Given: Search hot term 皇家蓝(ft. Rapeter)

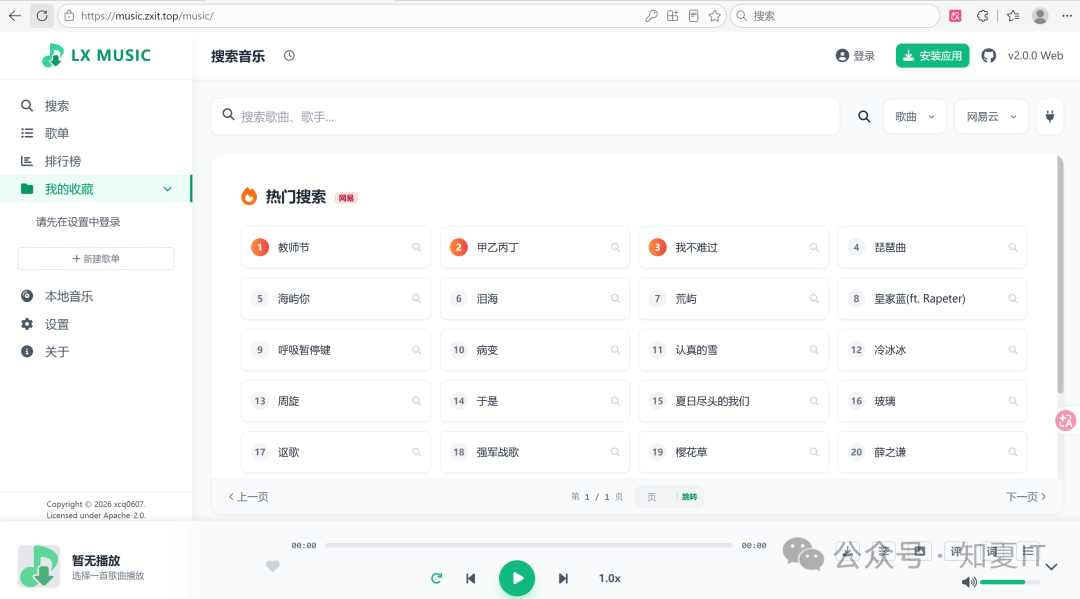Looking at the screenshot, I should point(932,299).
